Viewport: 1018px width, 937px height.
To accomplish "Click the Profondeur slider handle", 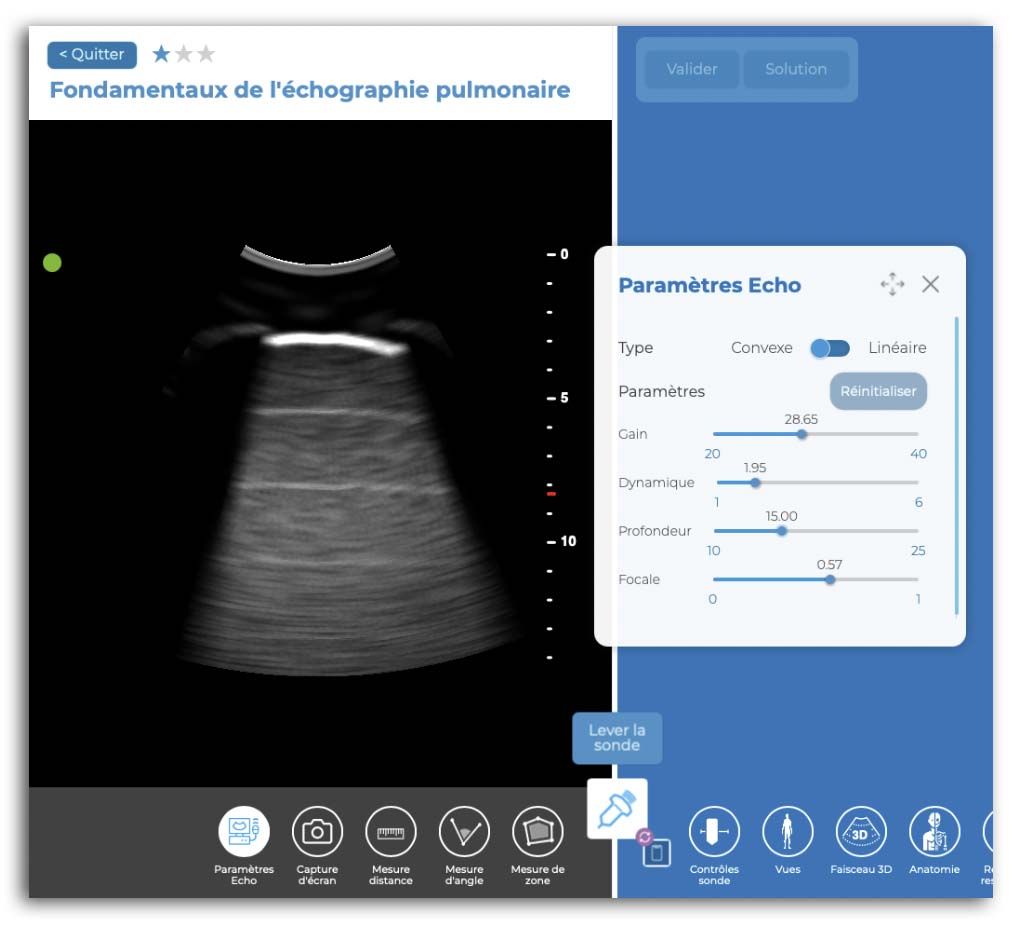I will (782, 531).
